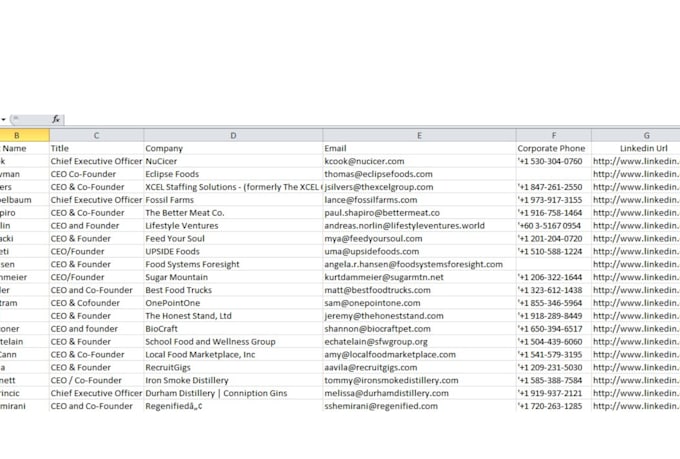Viewport: 680px width, 459px height.
Task: Click email uma@upsidefoods.com
Action: tap(372, 252)
